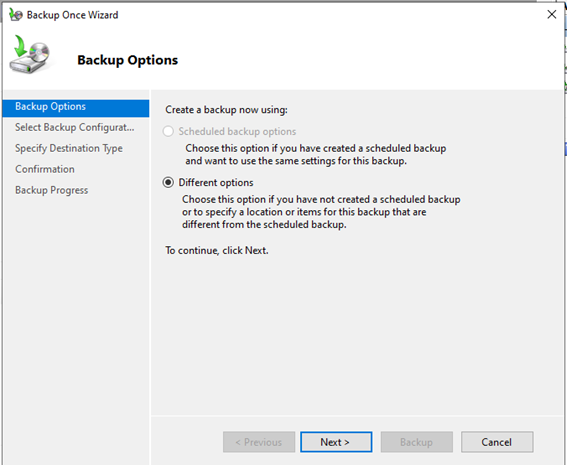Click the Backup Once Wizard title text
Screen dimensions: 567x465
point(72,15)
